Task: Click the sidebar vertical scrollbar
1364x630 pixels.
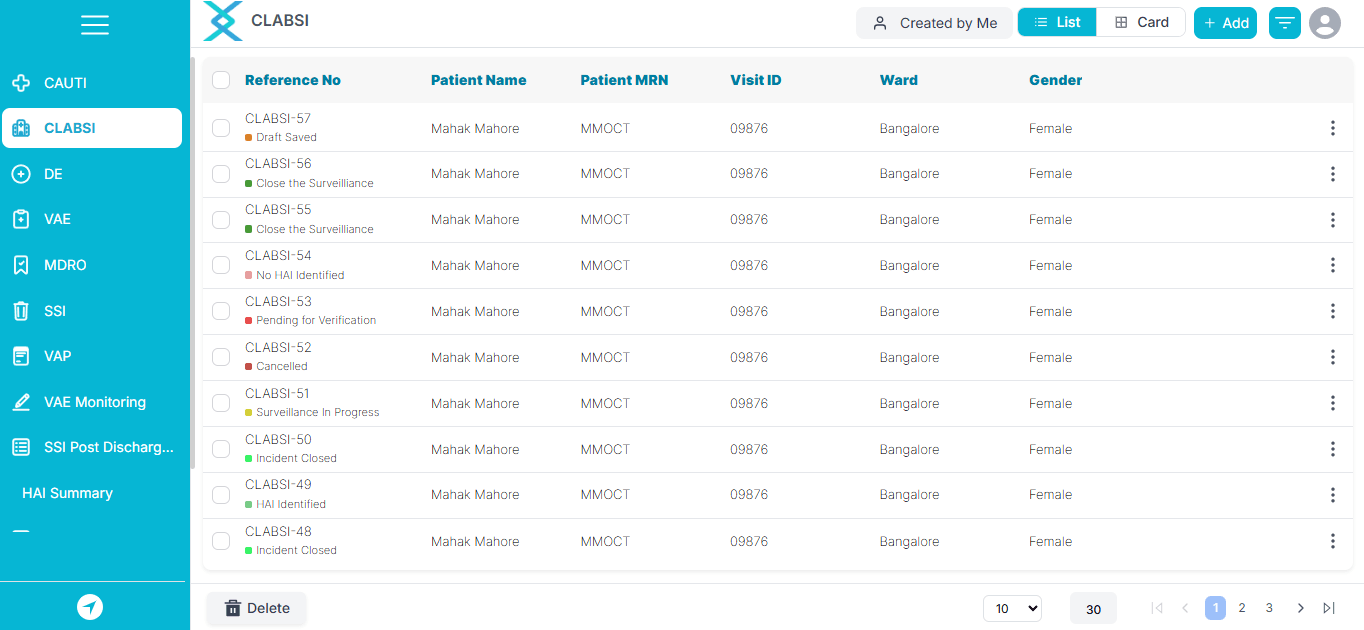Action: coord(193,260)
